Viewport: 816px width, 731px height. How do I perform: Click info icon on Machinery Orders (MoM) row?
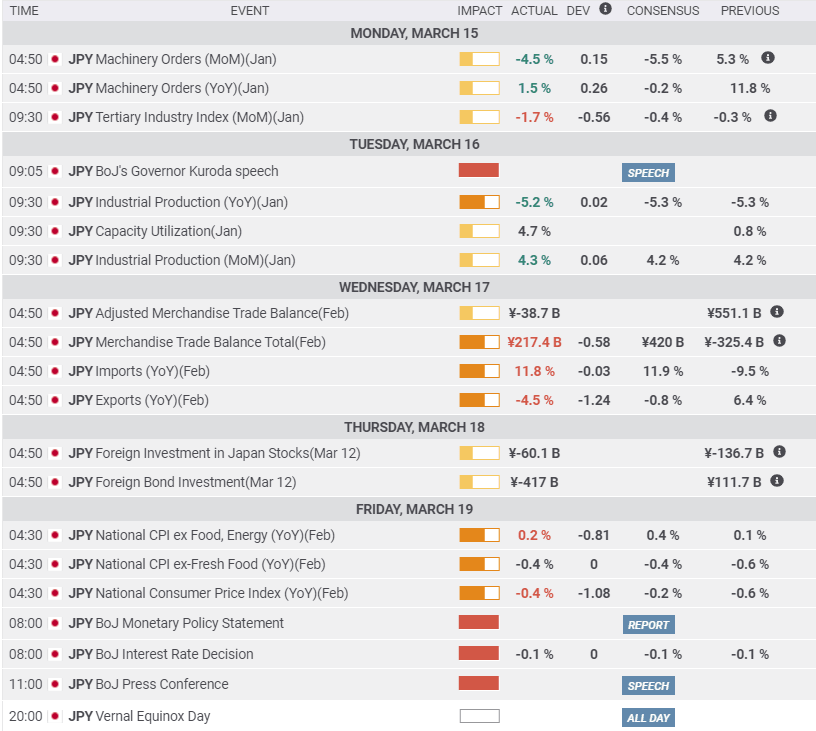(768, 58)
